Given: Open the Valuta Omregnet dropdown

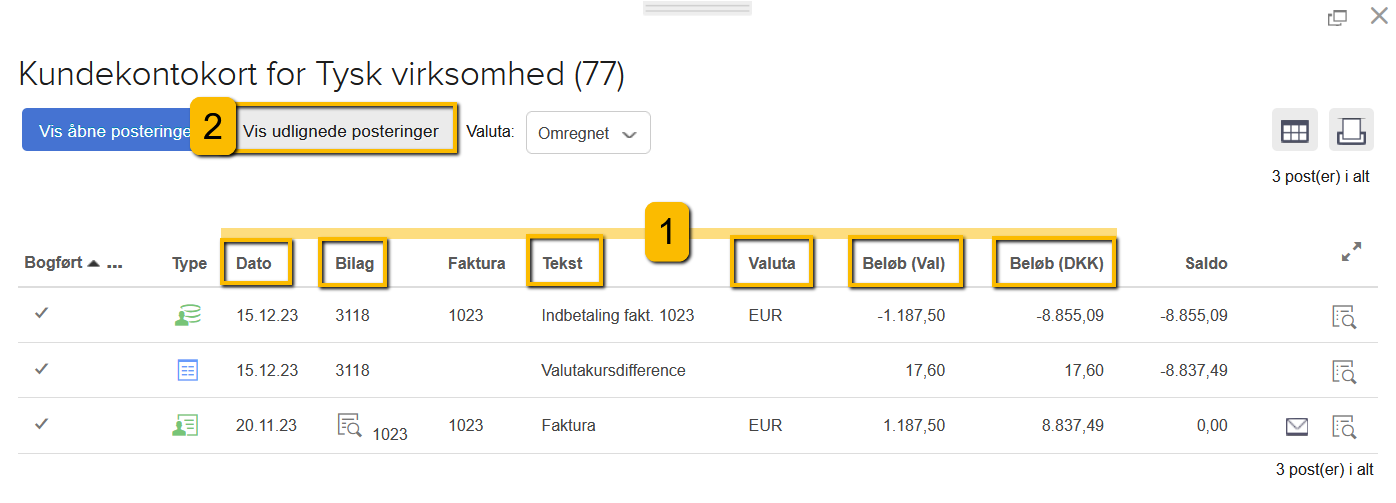Looking at the screenshot, I should [x=587, y=133].
